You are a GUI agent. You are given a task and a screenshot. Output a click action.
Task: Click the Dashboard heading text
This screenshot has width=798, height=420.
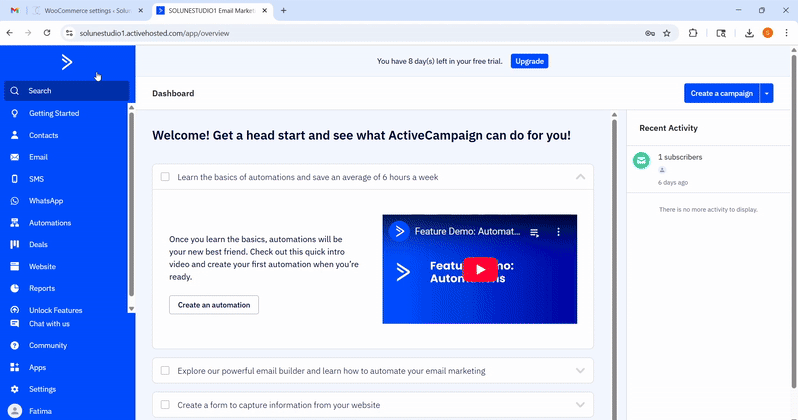tap(173, 93)
